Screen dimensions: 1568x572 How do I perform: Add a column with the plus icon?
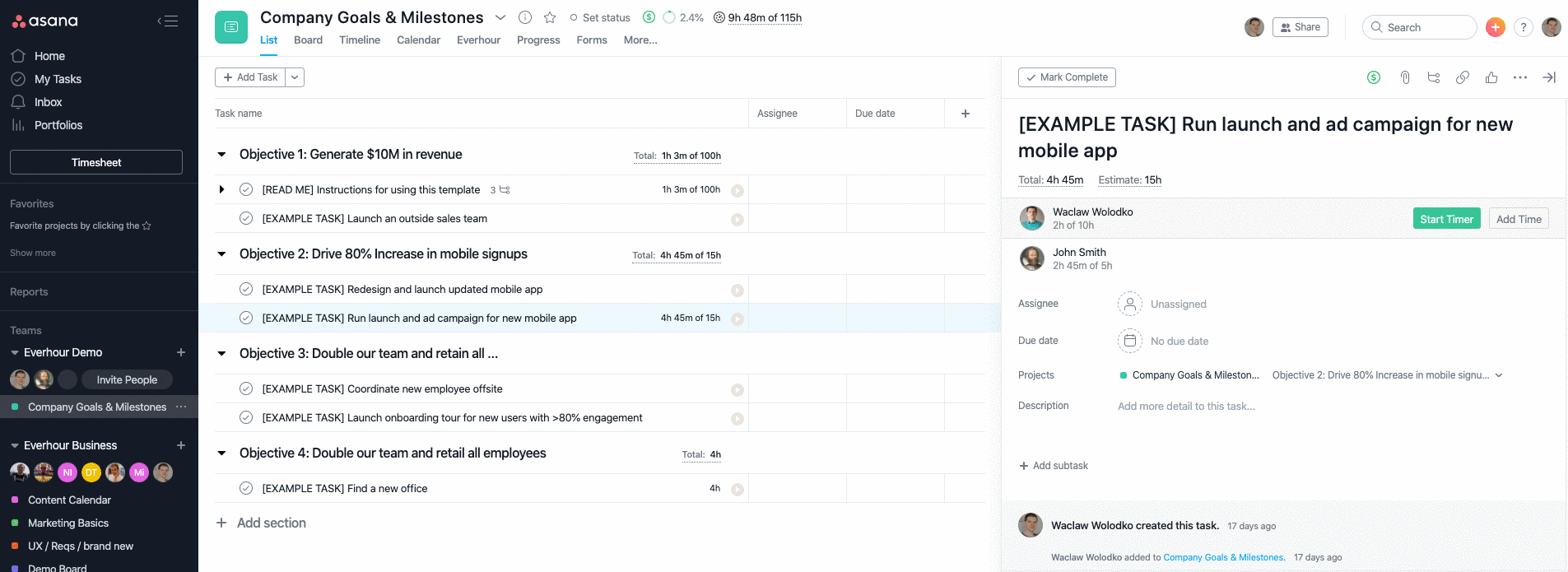coord(965,114)
